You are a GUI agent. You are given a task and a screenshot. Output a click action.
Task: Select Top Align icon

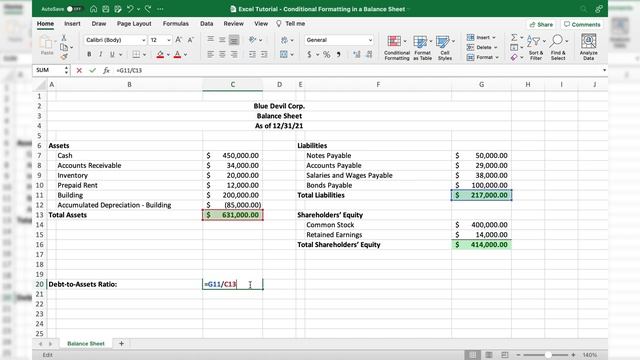click(211, 40)
